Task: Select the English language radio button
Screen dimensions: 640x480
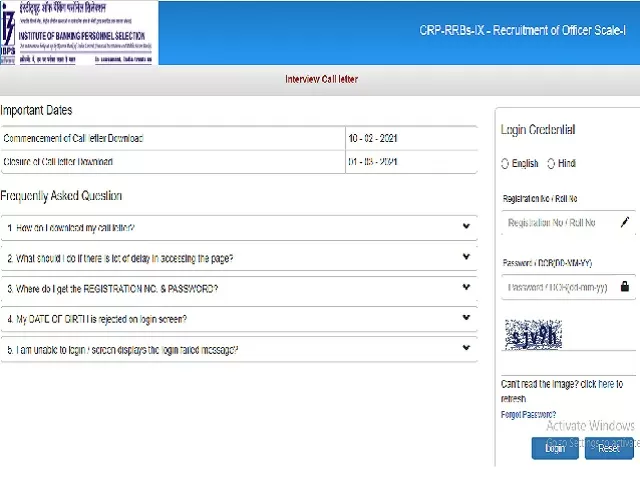Action: [505, 163]
